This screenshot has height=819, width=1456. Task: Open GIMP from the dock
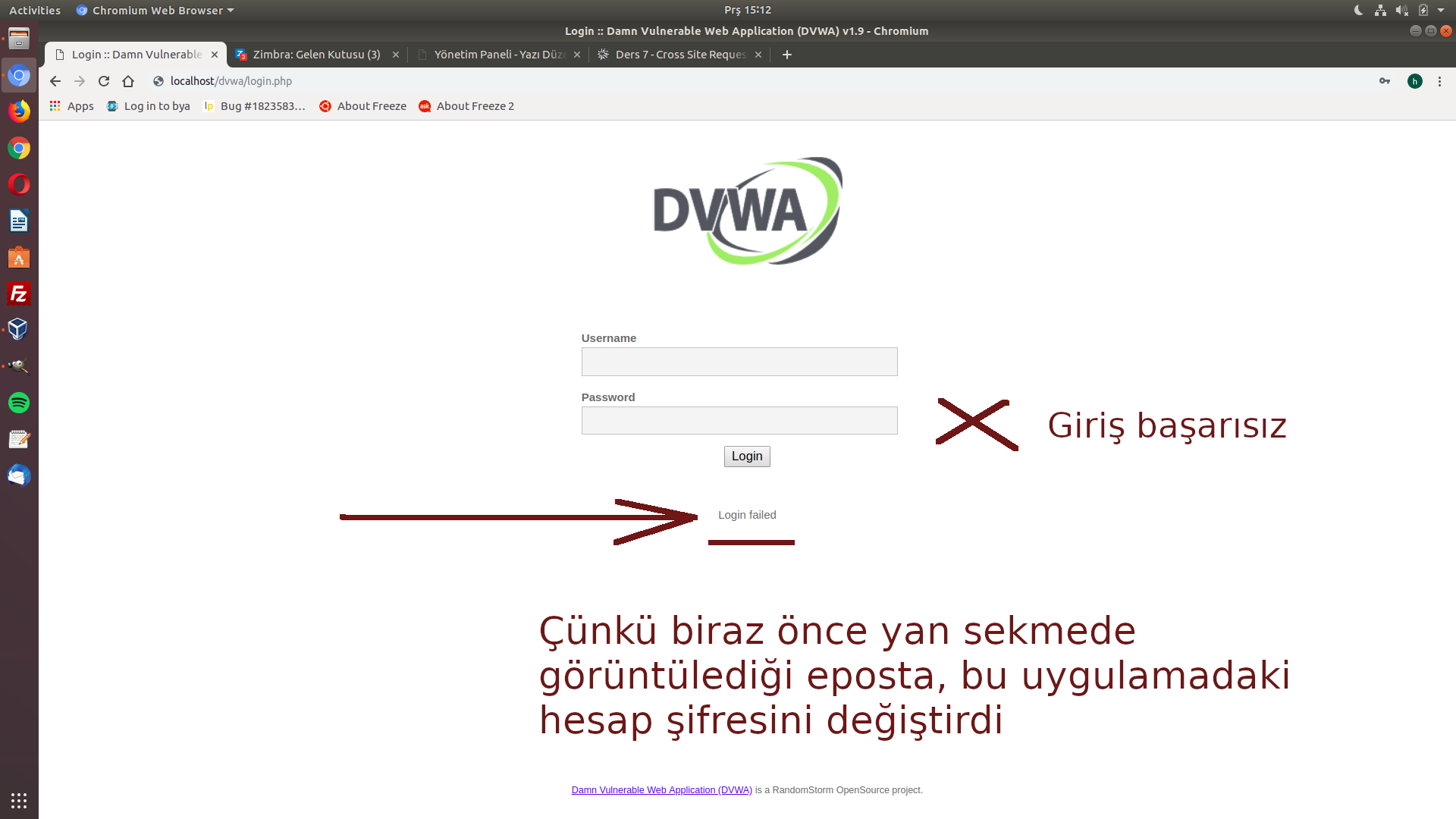(19, 366)
